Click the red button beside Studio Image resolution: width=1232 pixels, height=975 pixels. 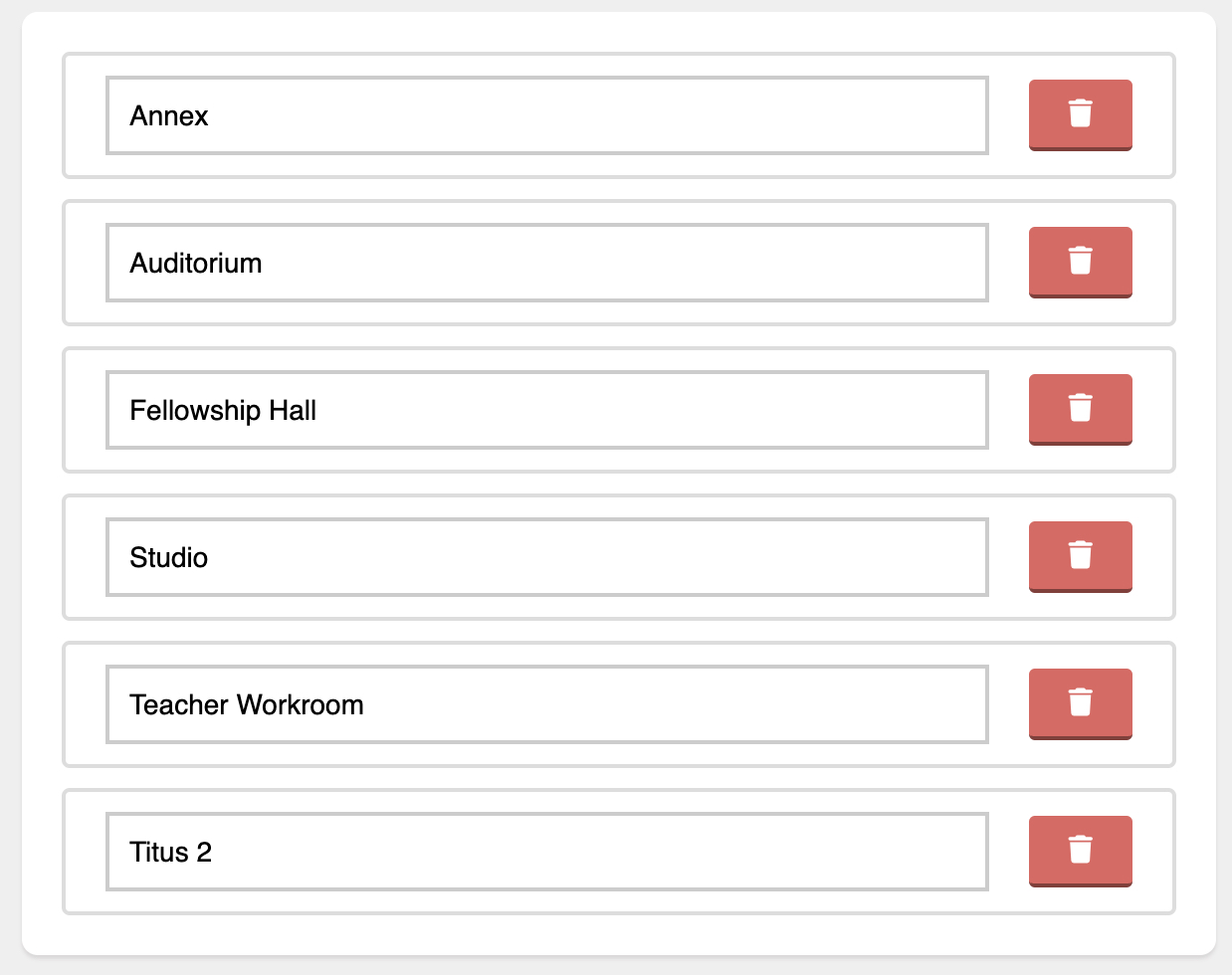tap(1080, 557)
